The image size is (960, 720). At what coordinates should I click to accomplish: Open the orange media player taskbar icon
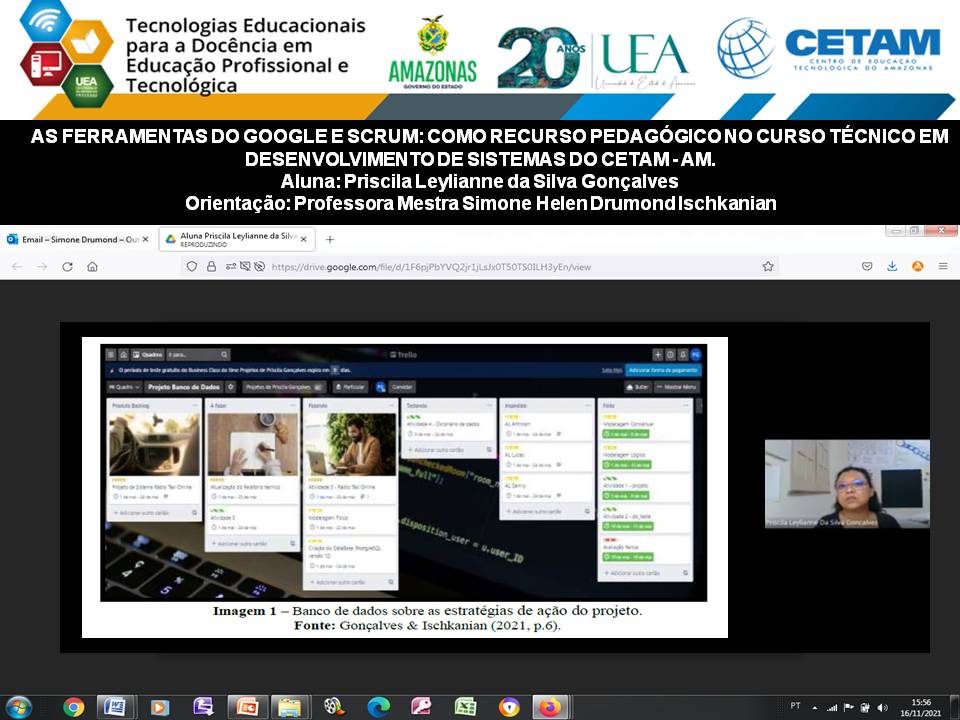[159, 708]
